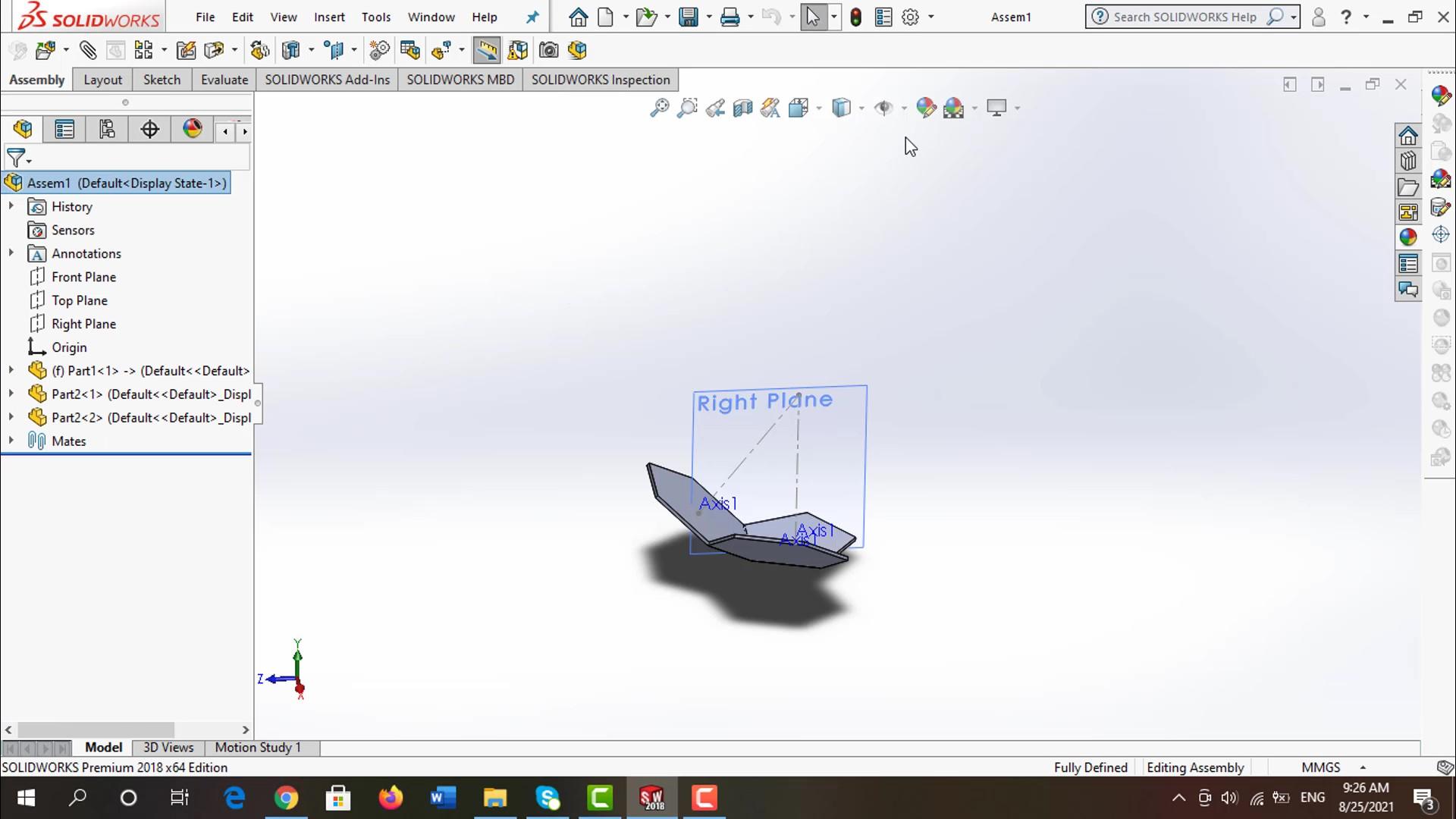Open the PropertyManager tab icon

point(64,130)
